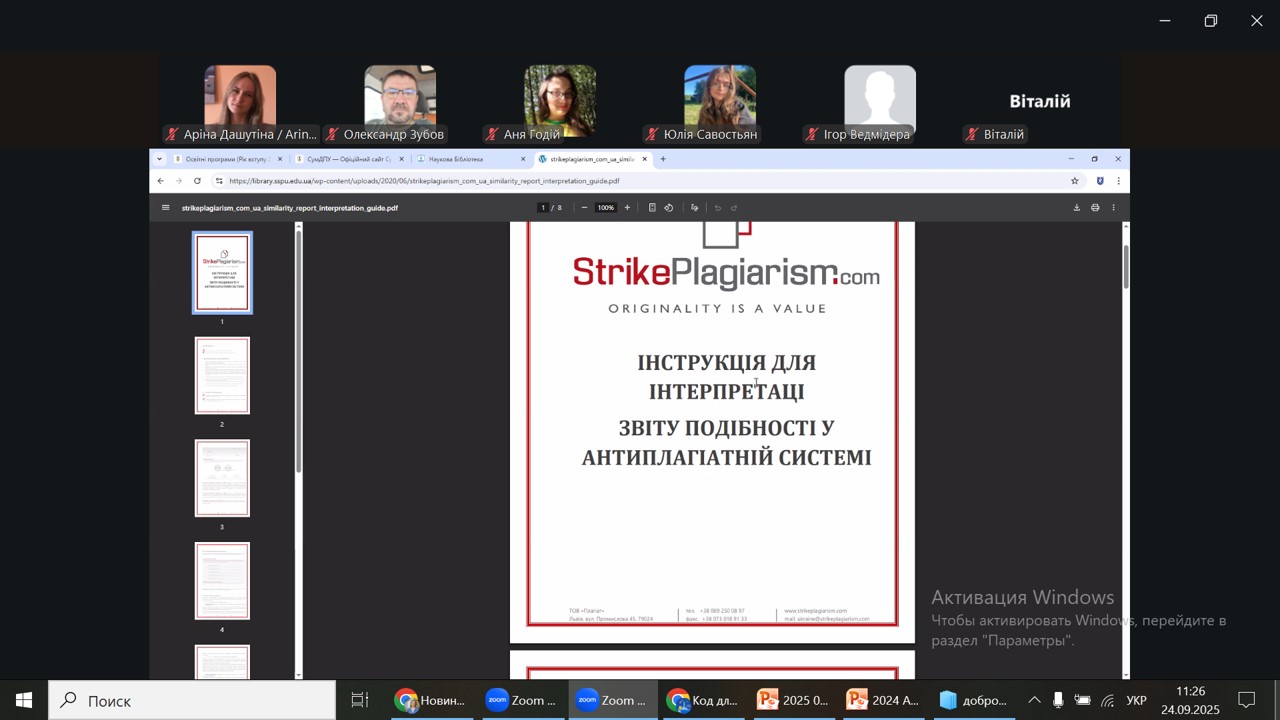Open the Windows Start menu
Image resolution: width=1280 pixels, height=720 pixels.
pyautogui.click(x=24, y=700)
